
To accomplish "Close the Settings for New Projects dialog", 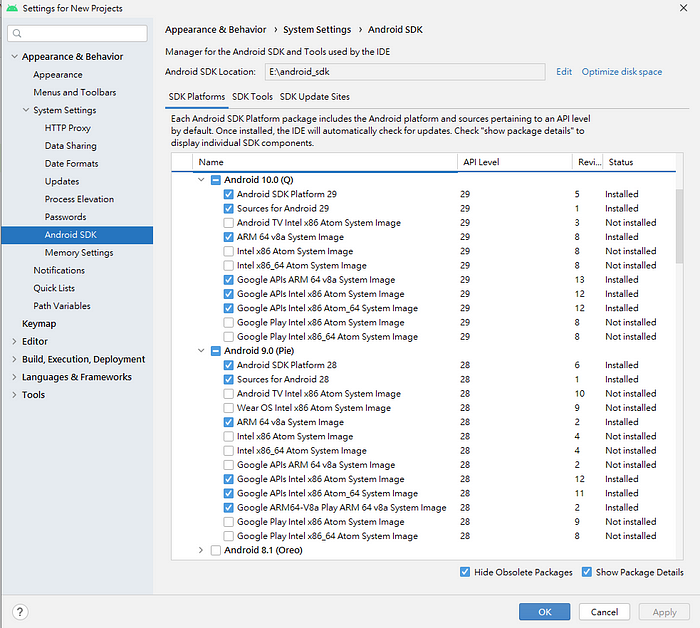I will pyautogui.click(x=683, y=8).
